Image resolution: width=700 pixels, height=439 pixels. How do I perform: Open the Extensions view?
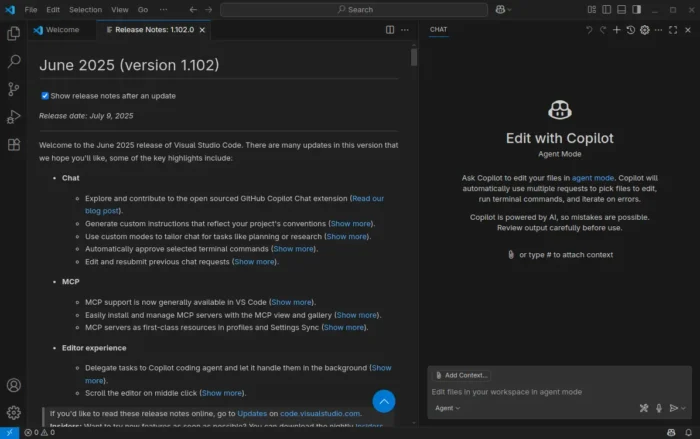[x=14, y=145]
